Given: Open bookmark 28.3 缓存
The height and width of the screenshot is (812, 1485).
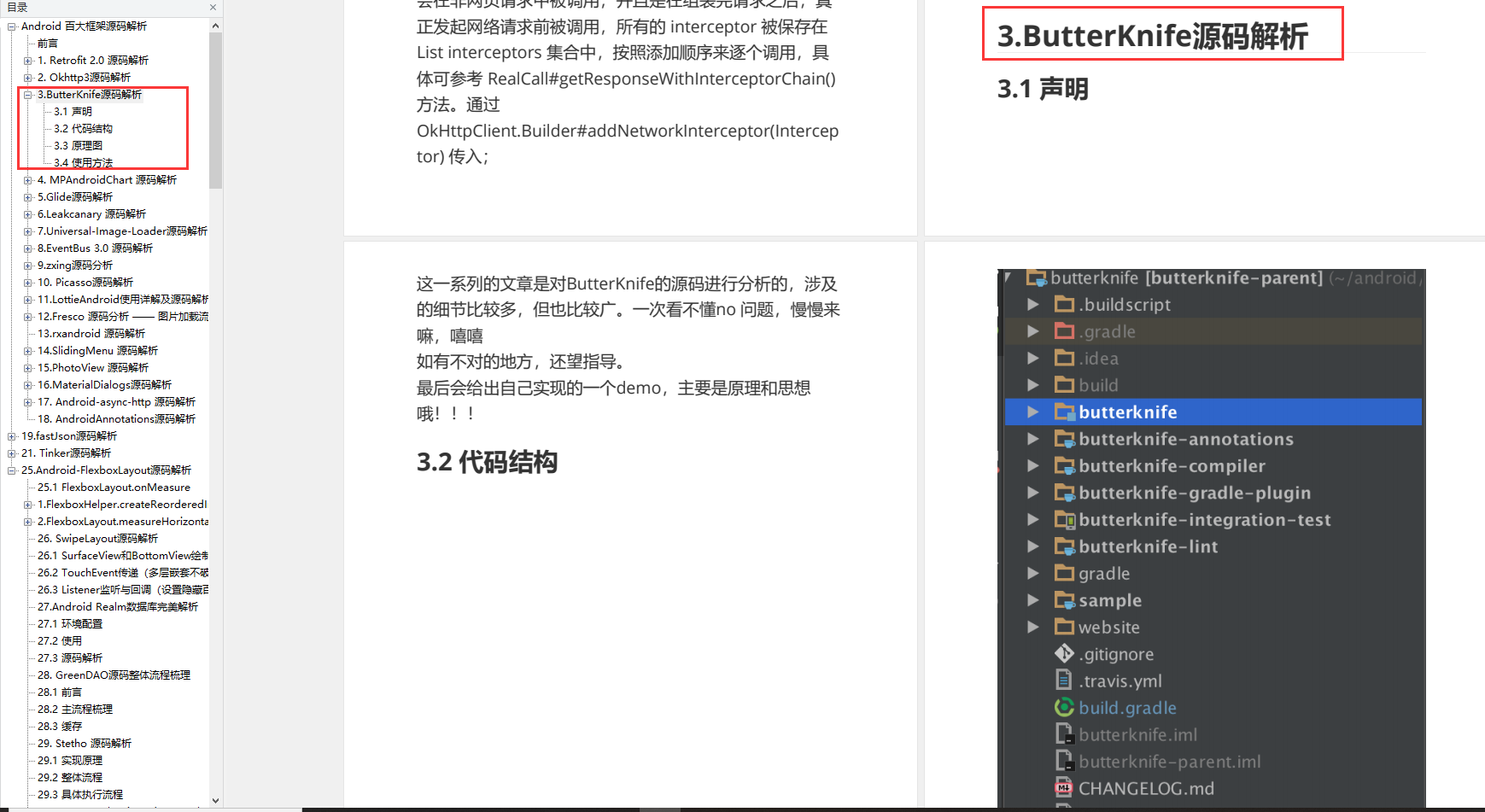Looking at the screenshot, I should [59, 727].
